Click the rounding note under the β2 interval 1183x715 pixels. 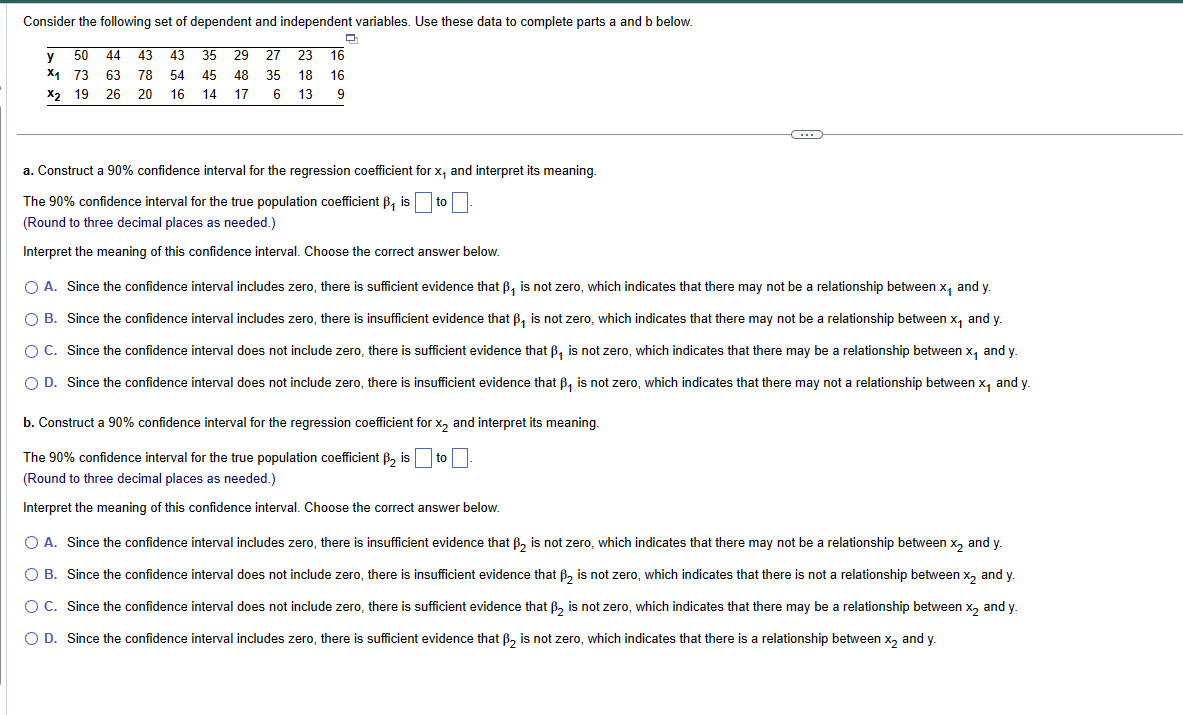tap(149, 478)
